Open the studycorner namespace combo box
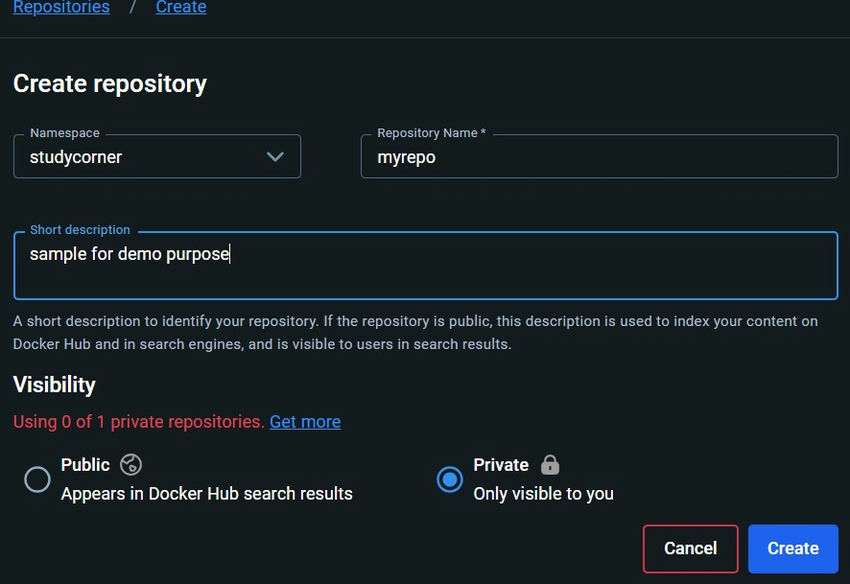This screenshot has width=850, height=584. coord(157,157)
